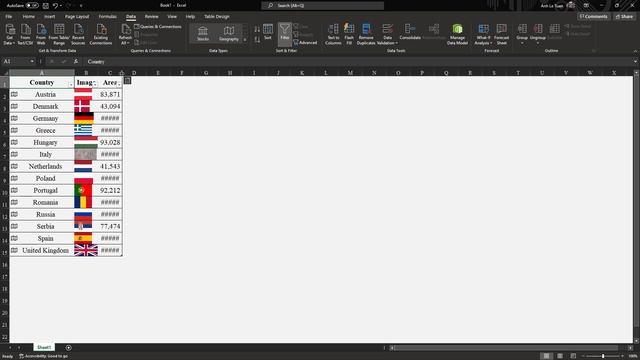
Task: Open Manage Data Model
Action: [457, 34]
